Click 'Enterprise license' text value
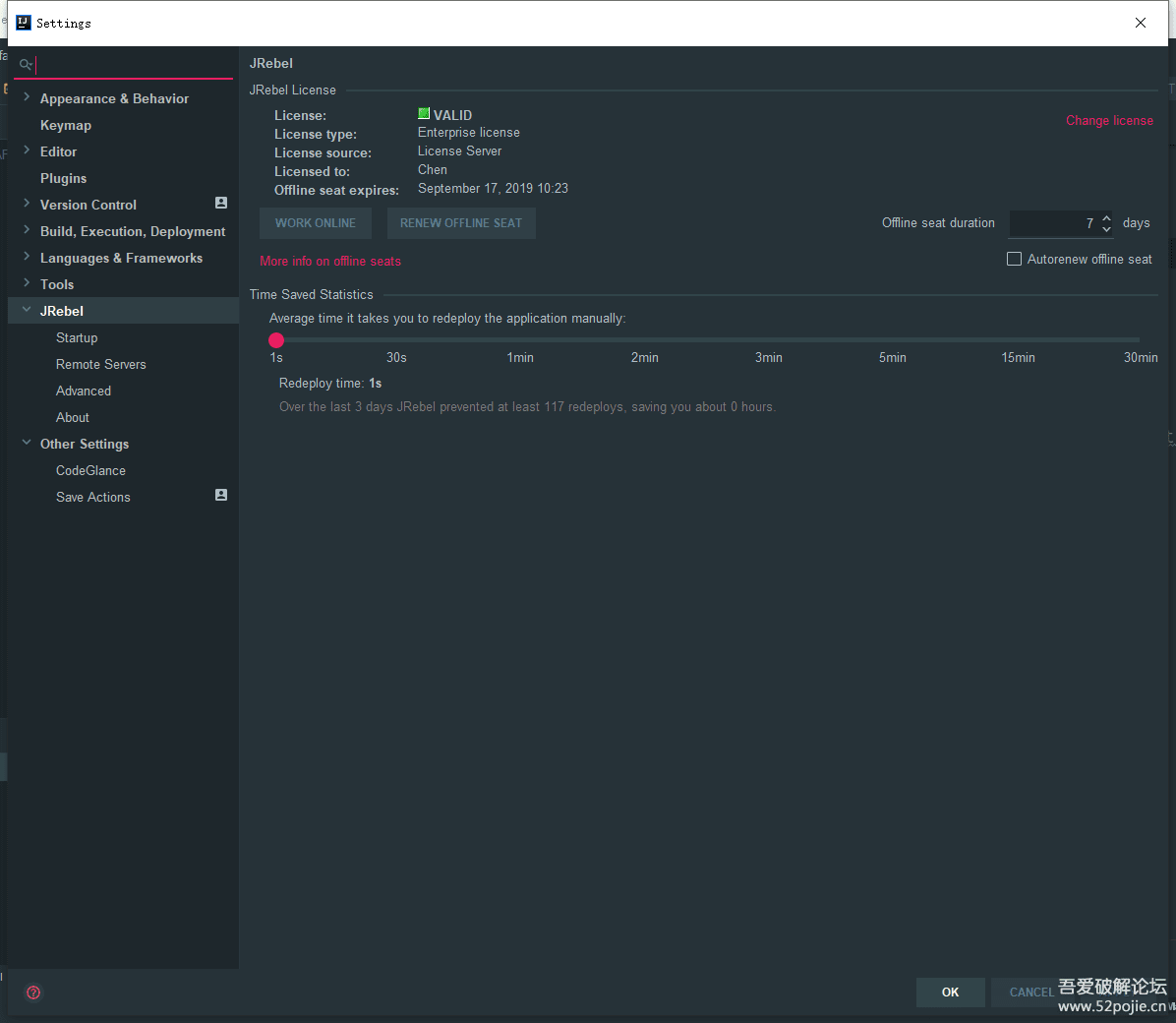Image resolution: width=1176 pixels, height=1023 pixels. pyautogui.click(x=468, y=133)
